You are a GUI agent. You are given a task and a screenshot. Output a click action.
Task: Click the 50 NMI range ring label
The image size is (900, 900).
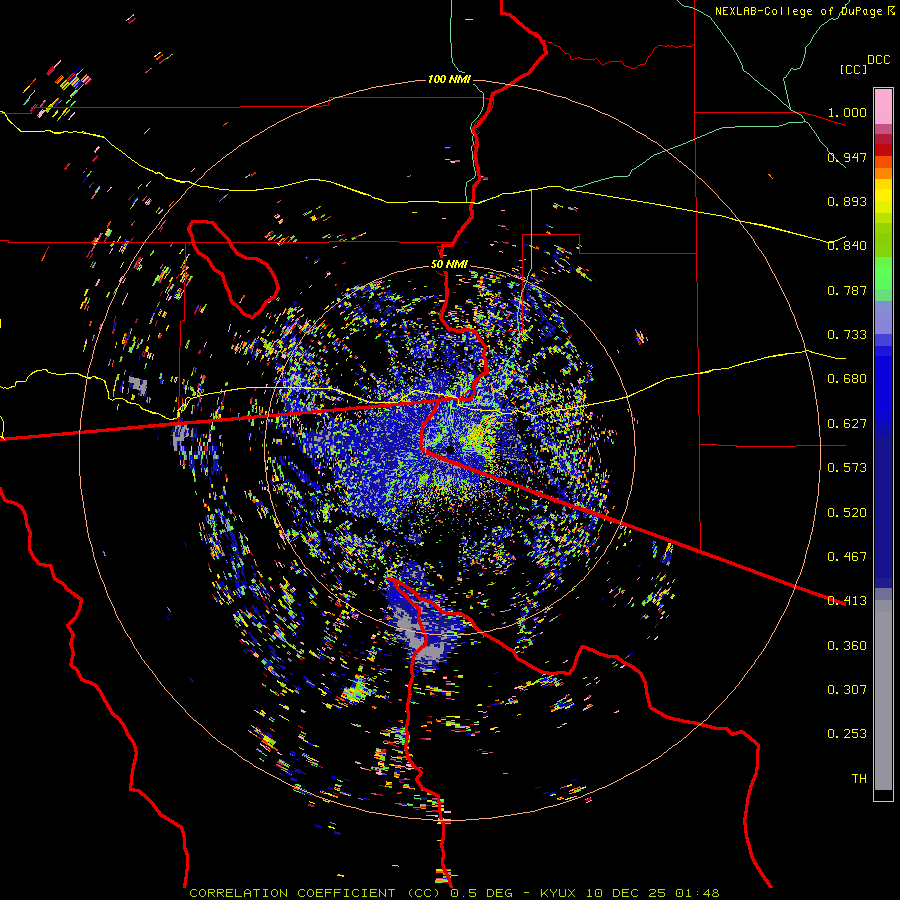pyautogui.click(x=449, y=265)
